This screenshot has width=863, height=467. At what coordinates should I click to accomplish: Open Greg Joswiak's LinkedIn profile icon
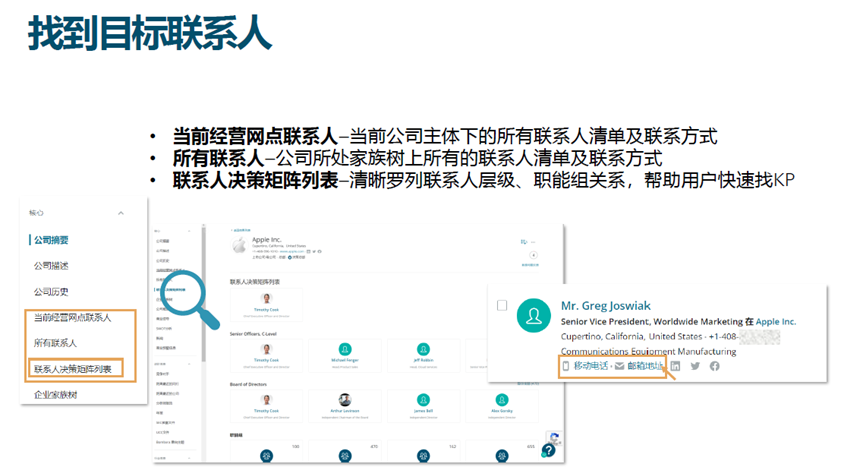coord(676,366)
